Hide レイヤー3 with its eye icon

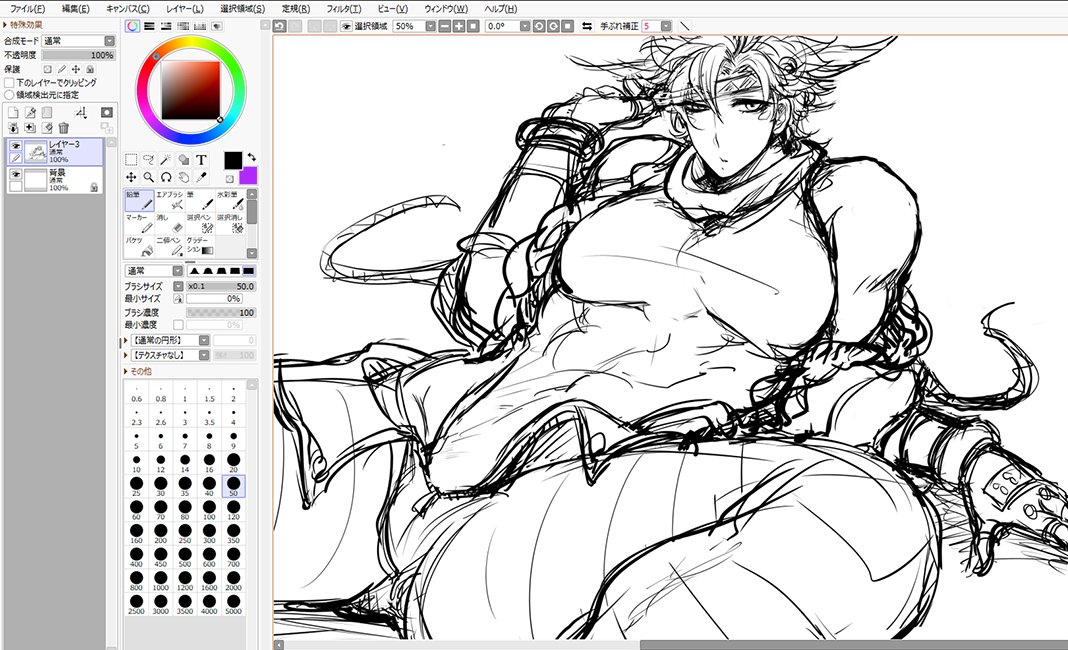(16, 146)
